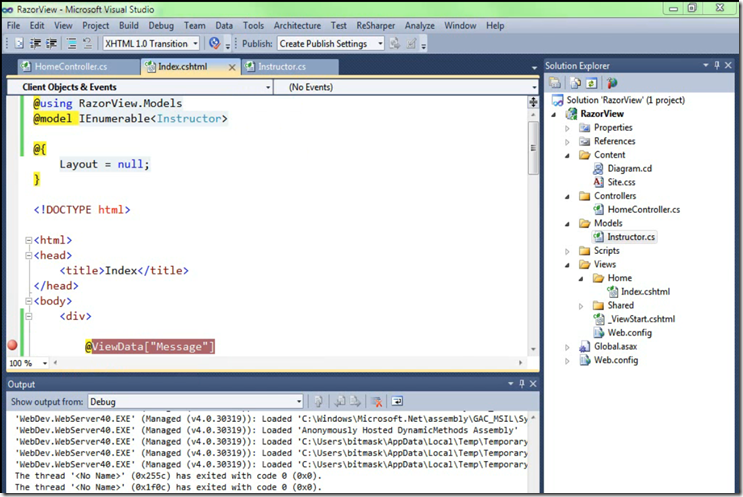743x497 pixels.
Task: Open the 100 % zoom dropdown
Action: (x=45, y=363)
